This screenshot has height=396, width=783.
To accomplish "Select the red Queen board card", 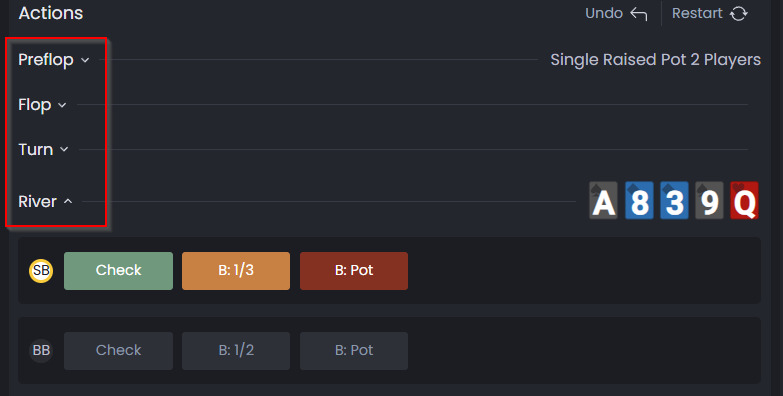I will (x=744, y=201).
